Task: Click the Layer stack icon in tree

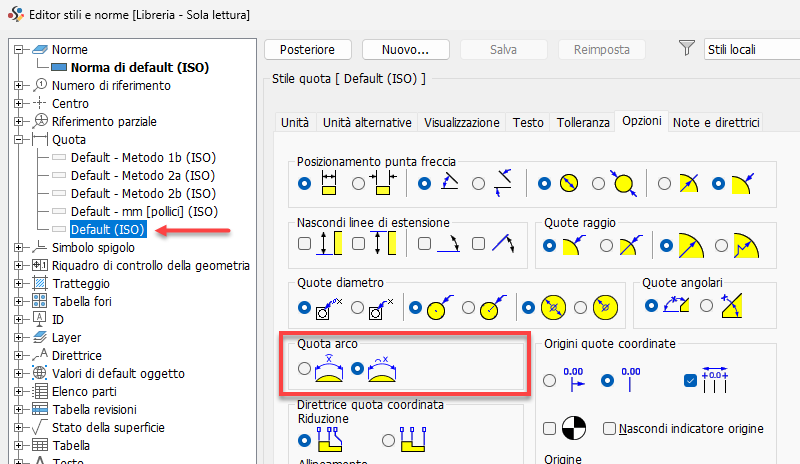Action: pos(40,337)
